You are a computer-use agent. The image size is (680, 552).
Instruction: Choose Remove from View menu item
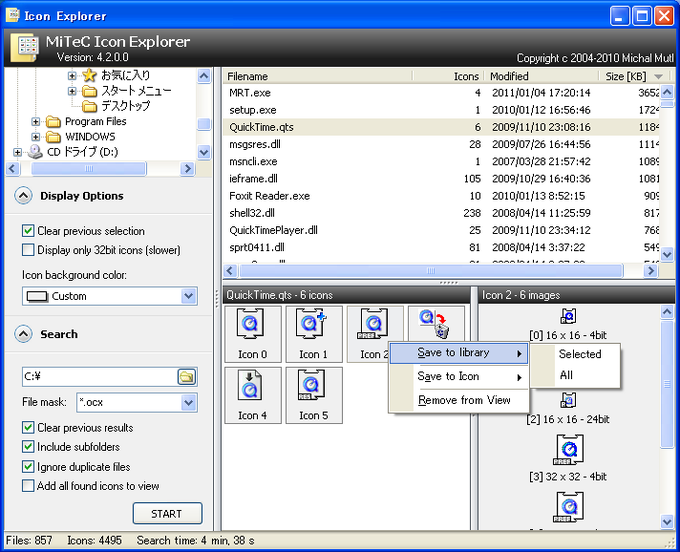[458, 400]
